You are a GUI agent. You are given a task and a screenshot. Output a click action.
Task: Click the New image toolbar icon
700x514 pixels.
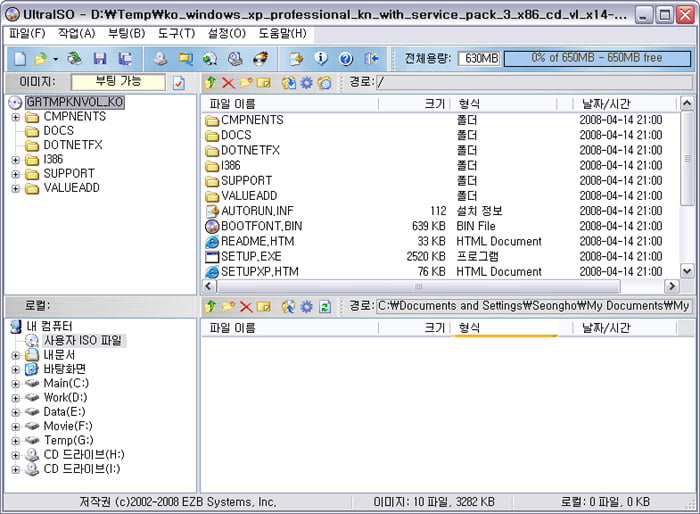pos(20,59)
